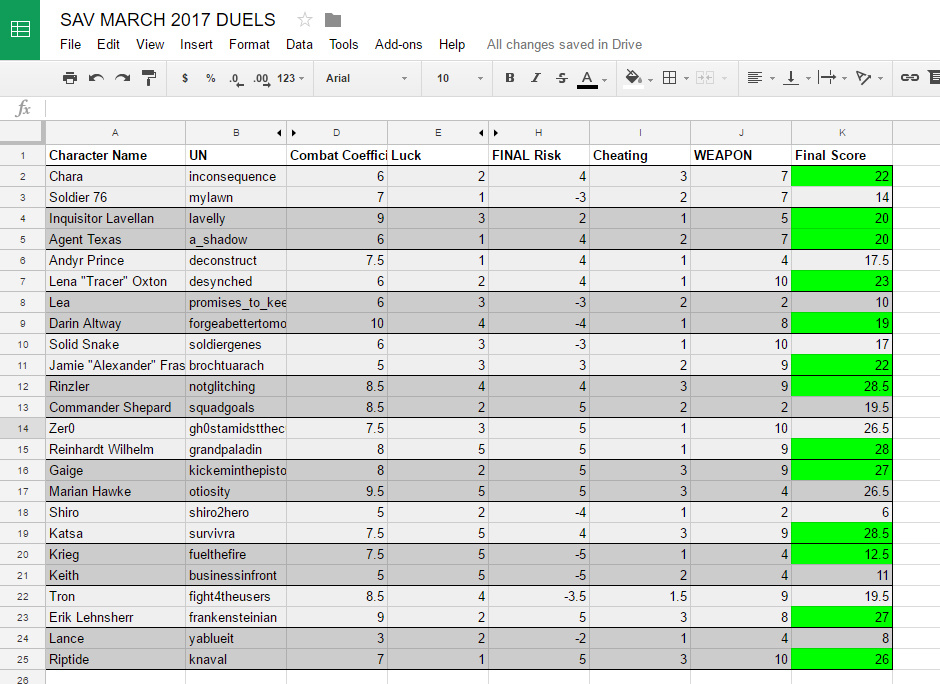Unhide columns via left arrow in column E header
940x684 pixels.
(481, 133)
